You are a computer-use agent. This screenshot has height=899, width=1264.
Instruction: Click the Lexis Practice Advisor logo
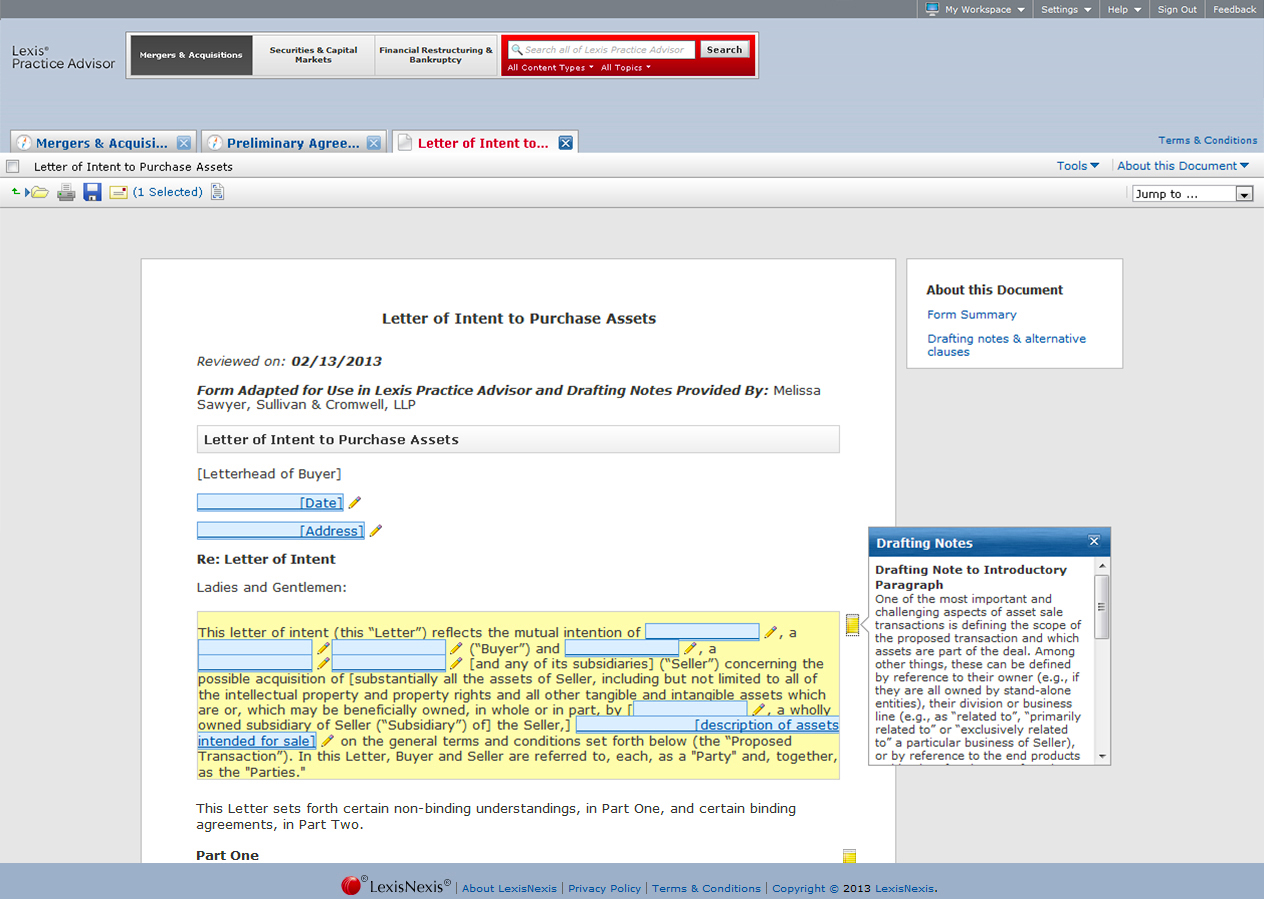(63, 57)
